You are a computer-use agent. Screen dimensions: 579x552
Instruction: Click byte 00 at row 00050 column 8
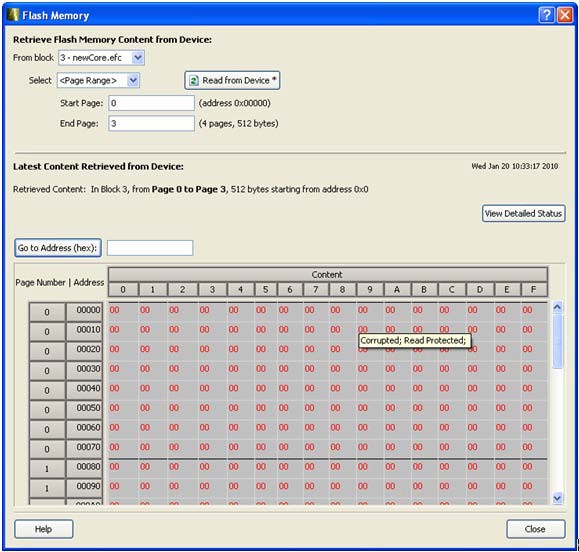335,408
